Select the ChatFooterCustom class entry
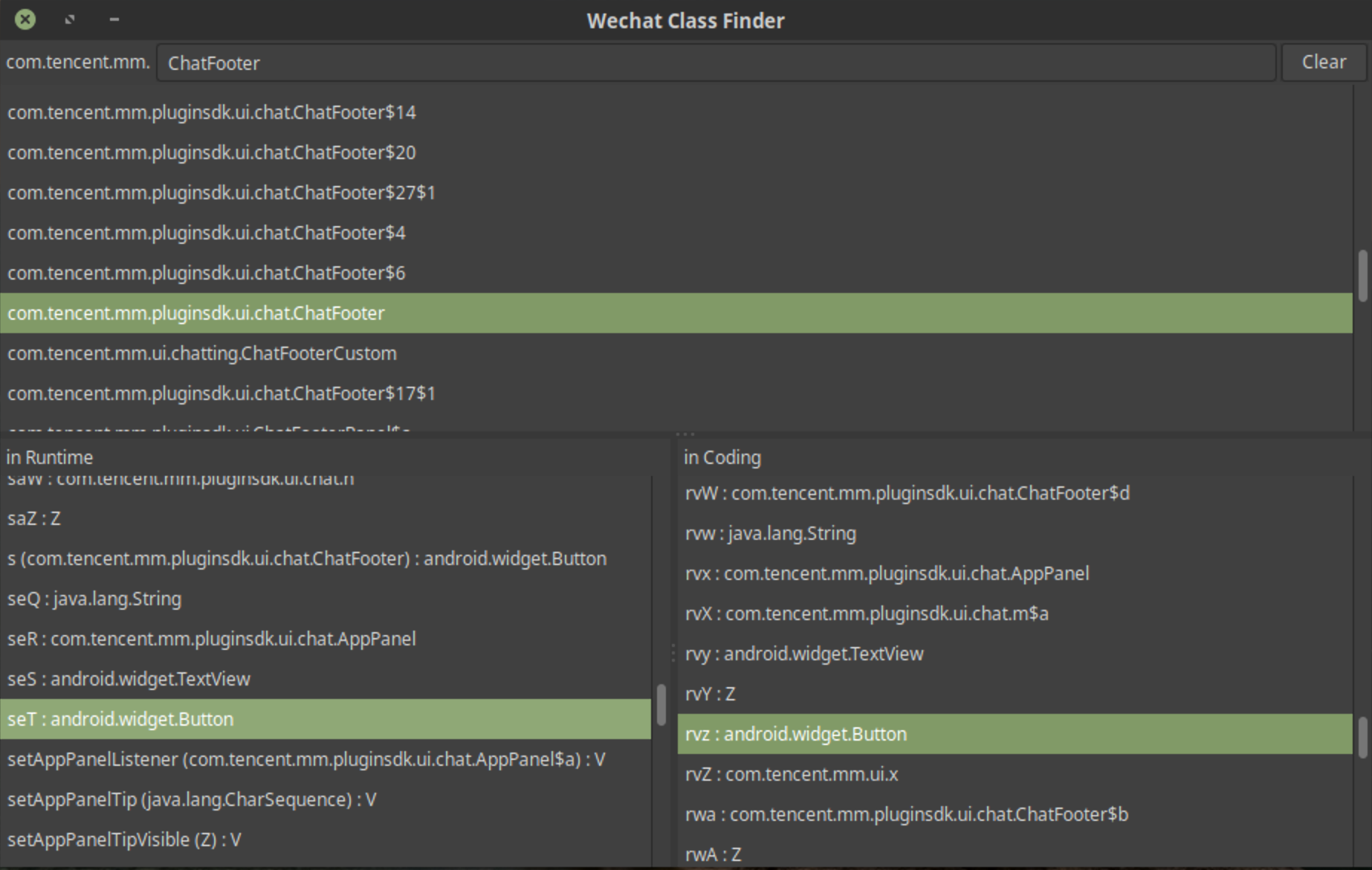The width and height of the screenshot is (1372, 870). 202,353
